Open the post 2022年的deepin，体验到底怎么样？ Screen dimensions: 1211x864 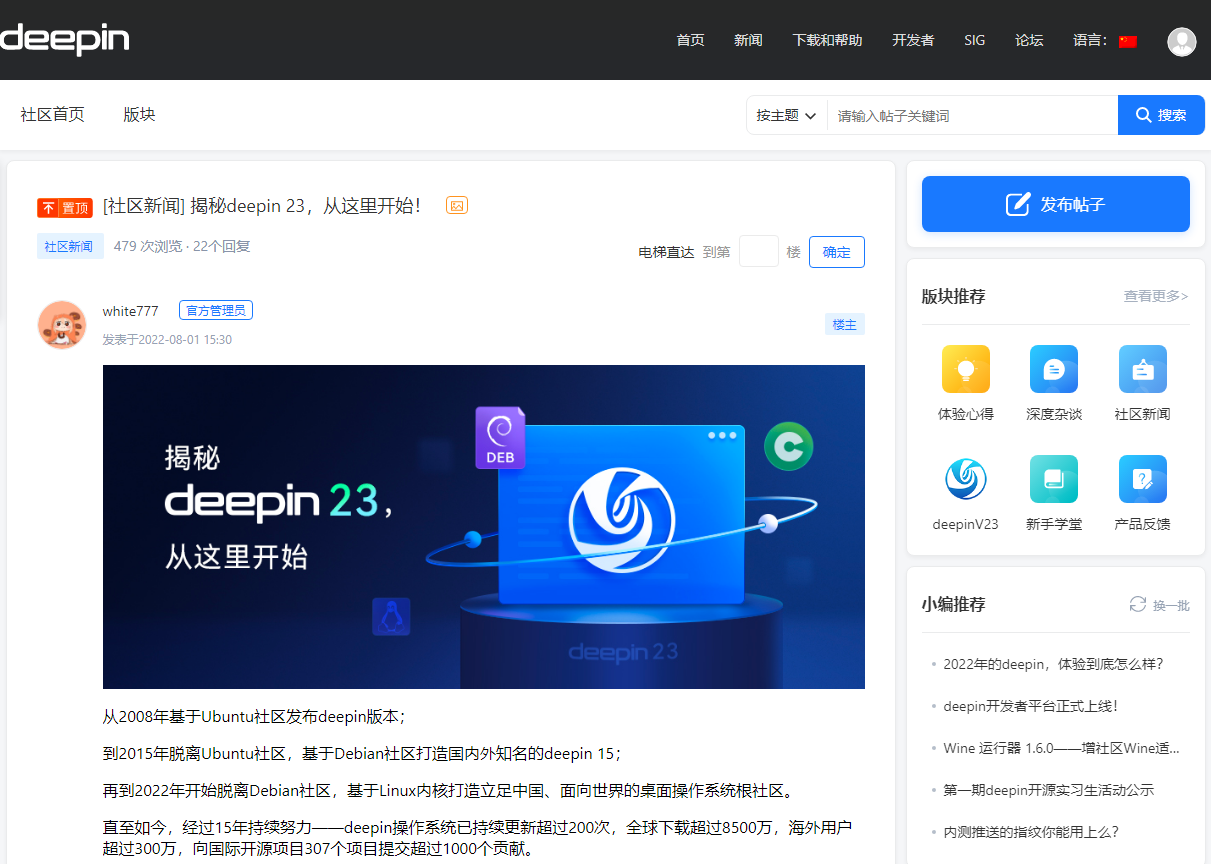point(1053,664)
